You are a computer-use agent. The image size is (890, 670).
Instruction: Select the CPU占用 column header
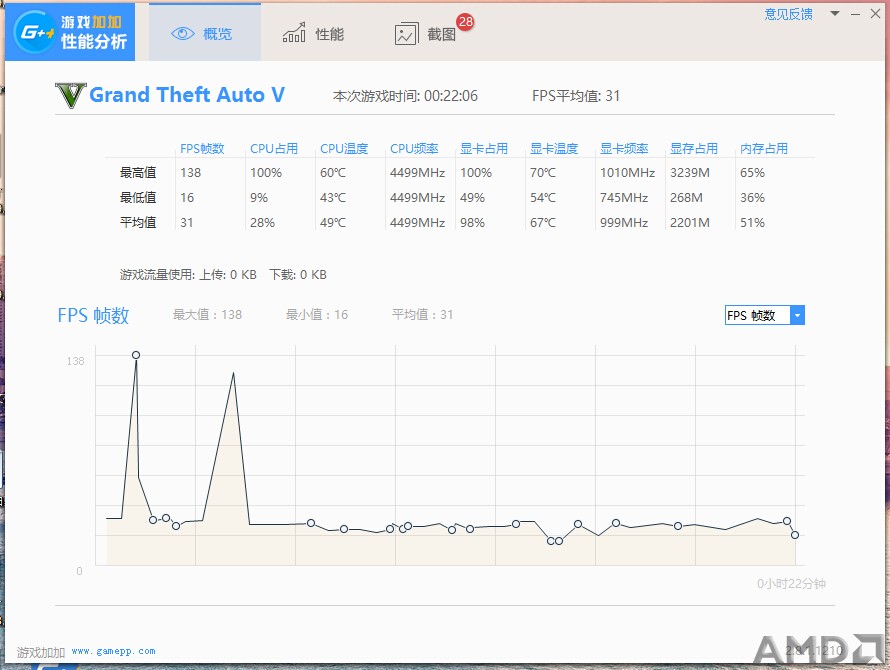(274, 149)
